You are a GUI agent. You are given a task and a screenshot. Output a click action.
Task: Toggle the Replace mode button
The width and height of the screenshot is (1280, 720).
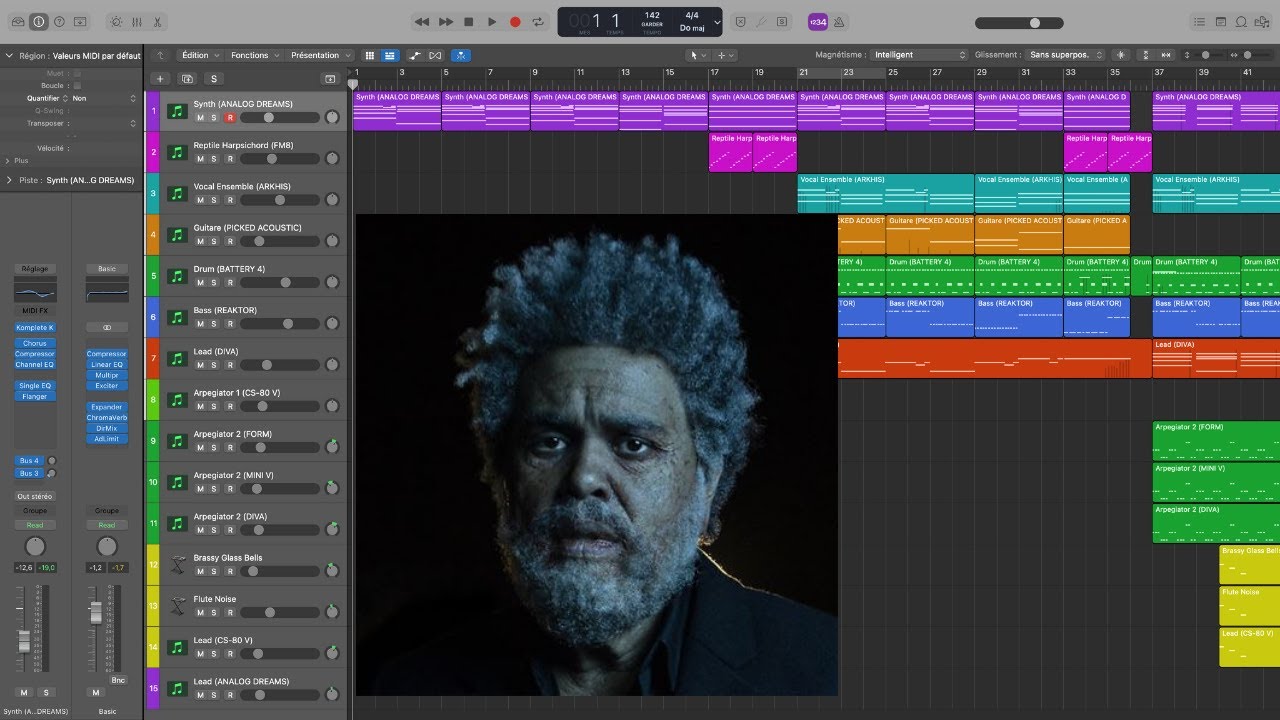pos(741,21)
